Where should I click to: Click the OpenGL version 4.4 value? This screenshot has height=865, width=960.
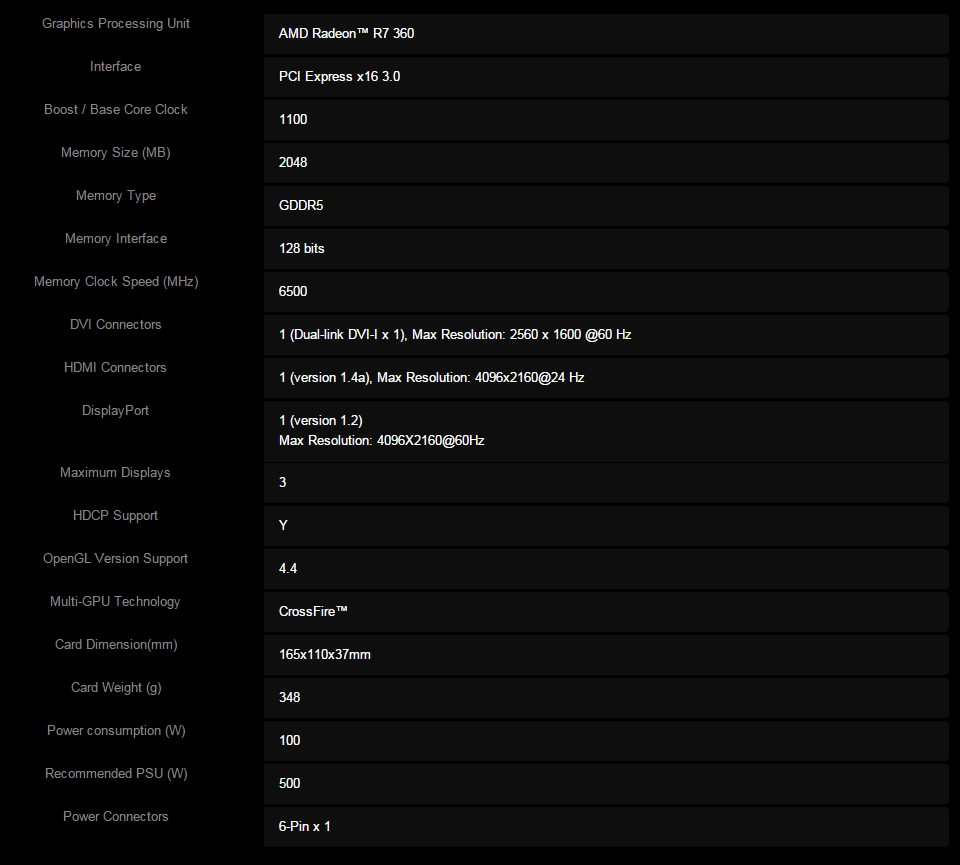[288, 568]
